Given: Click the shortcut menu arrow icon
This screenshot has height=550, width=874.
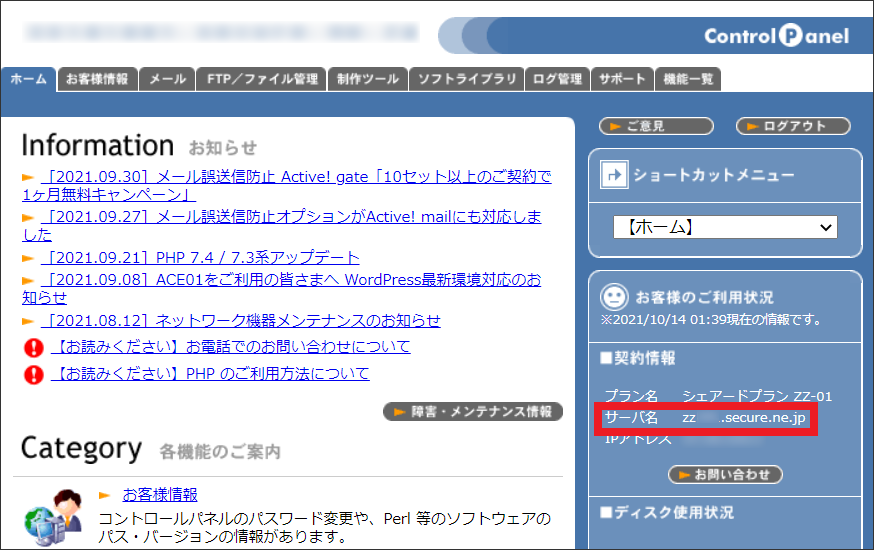Looking at the screenshot, I should pos(613,175).
